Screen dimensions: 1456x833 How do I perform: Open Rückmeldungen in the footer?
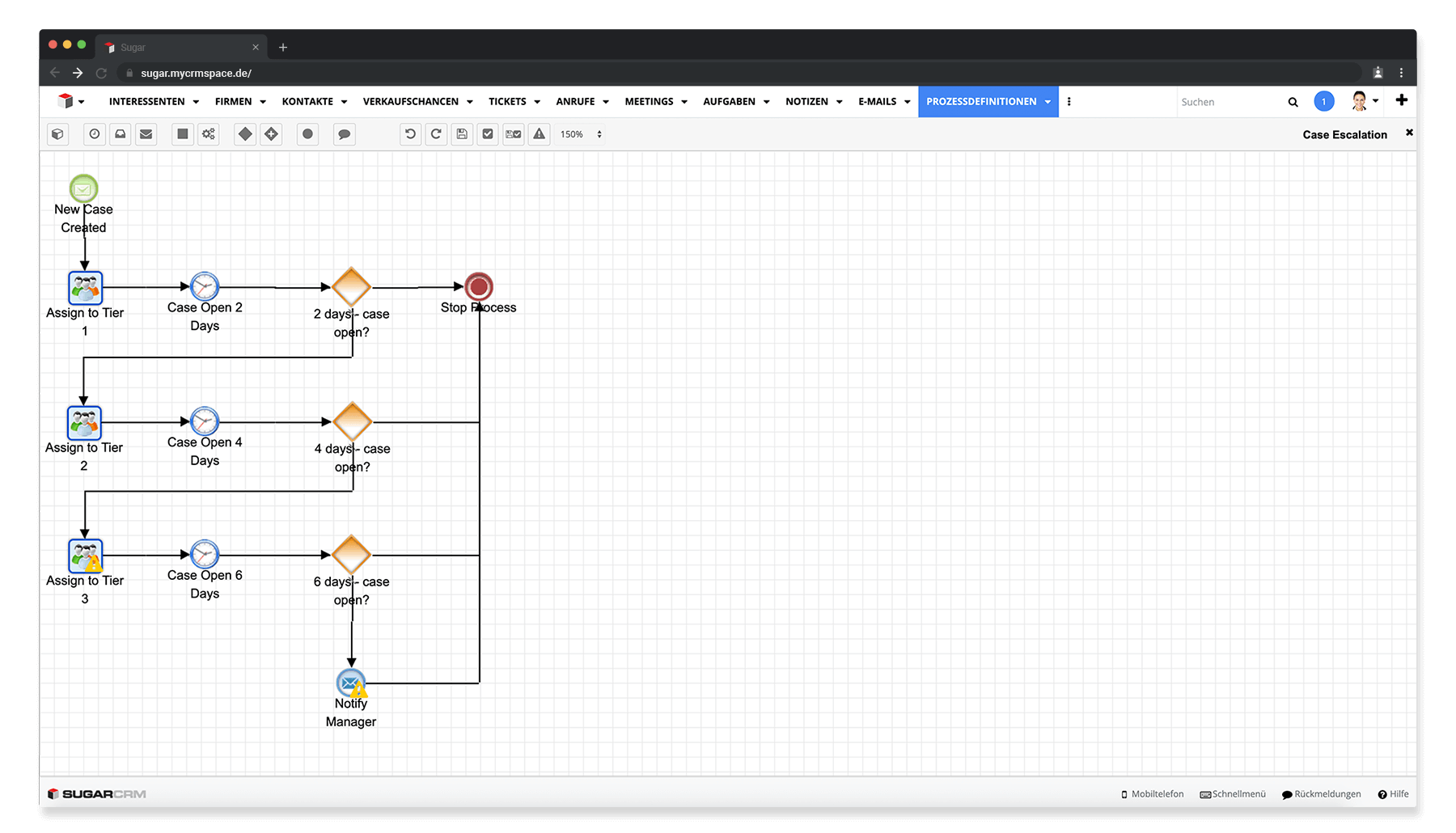1322,794
